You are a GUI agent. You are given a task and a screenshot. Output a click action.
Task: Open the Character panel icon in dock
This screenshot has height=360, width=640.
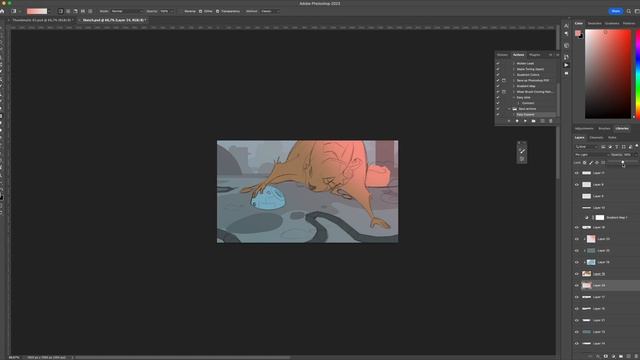click(x=566, y=26)
